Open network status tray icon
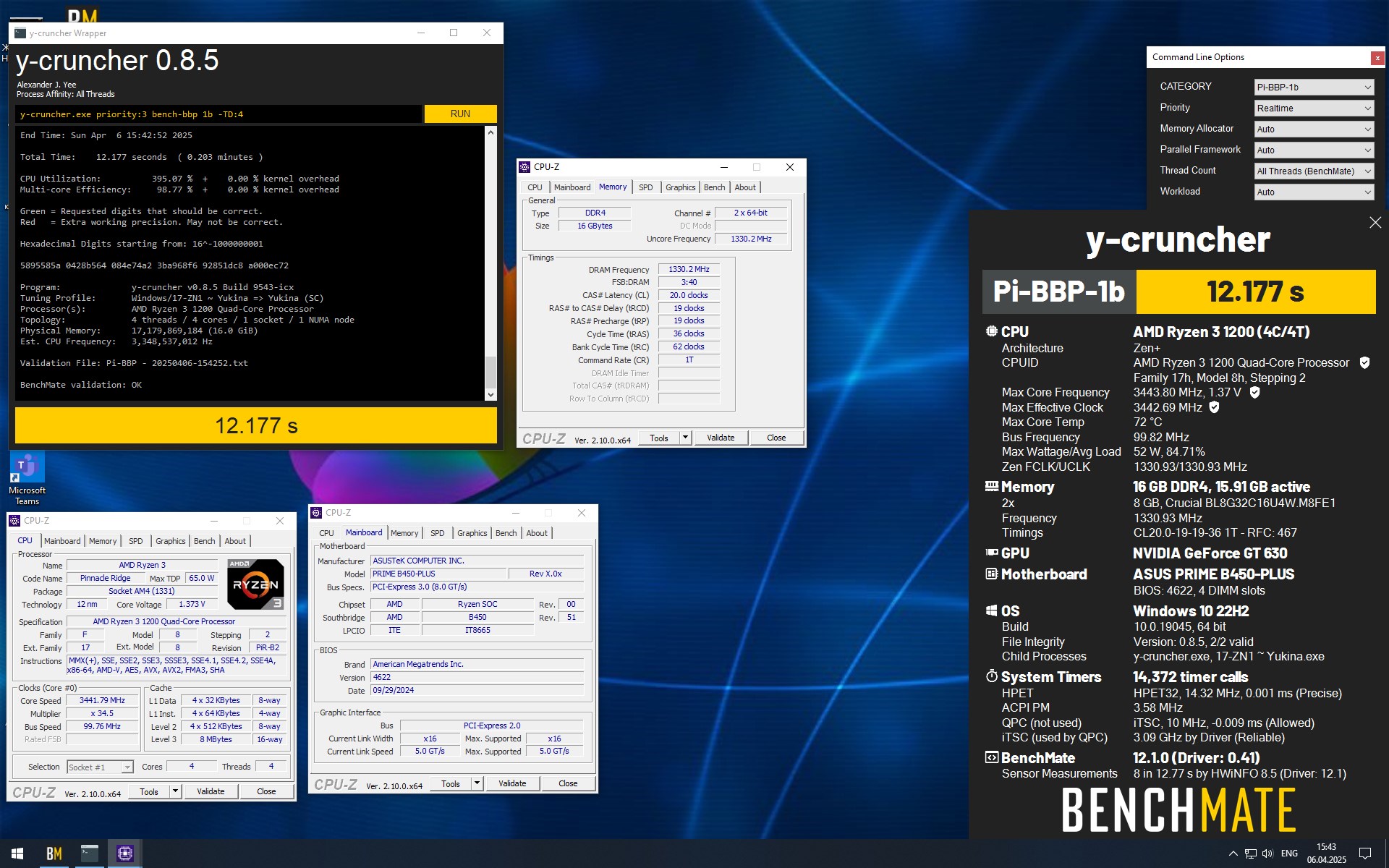 pos(1250,854)
